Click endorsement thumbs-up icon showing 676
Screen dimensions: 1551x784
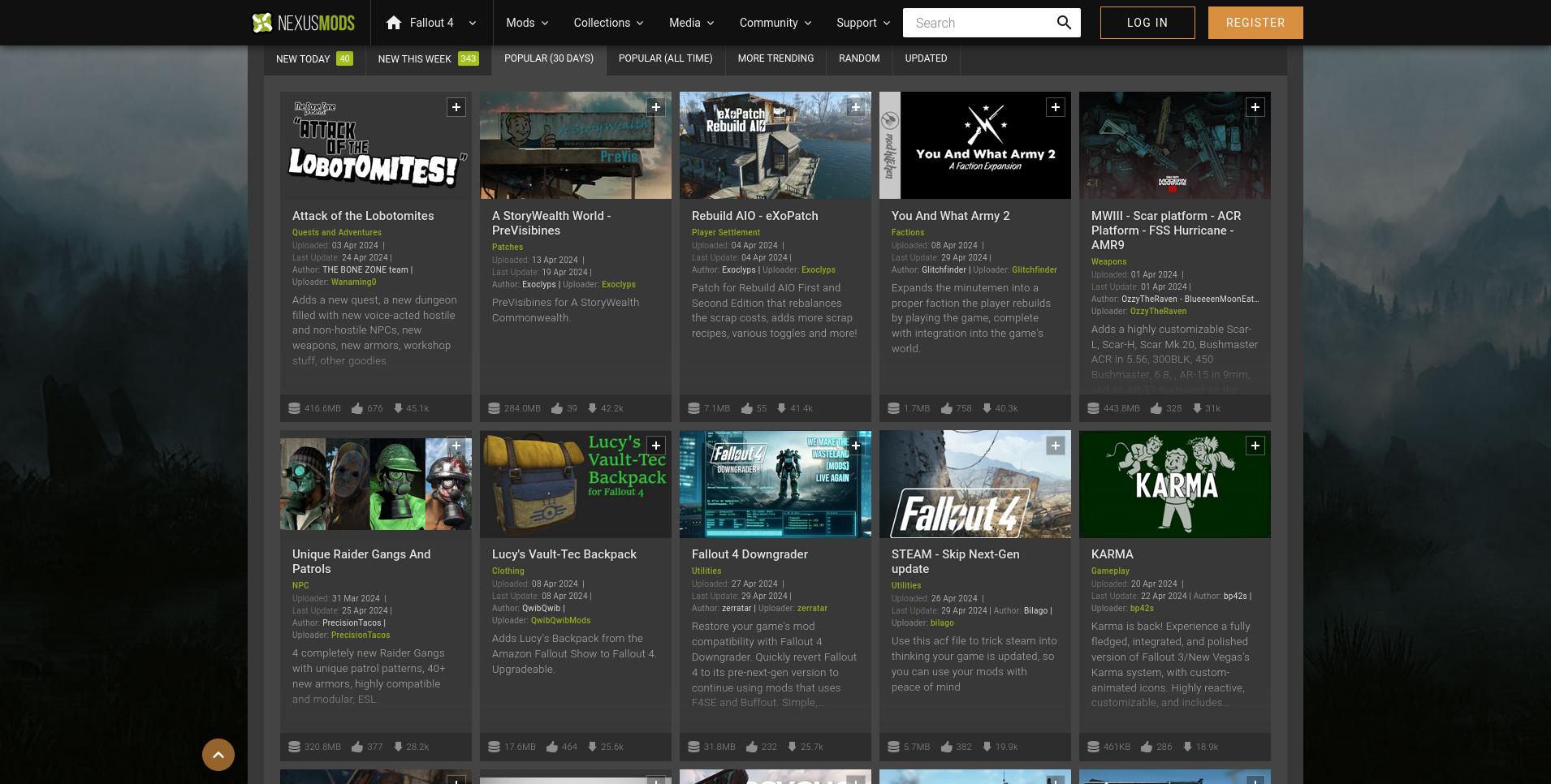(357, 408)
